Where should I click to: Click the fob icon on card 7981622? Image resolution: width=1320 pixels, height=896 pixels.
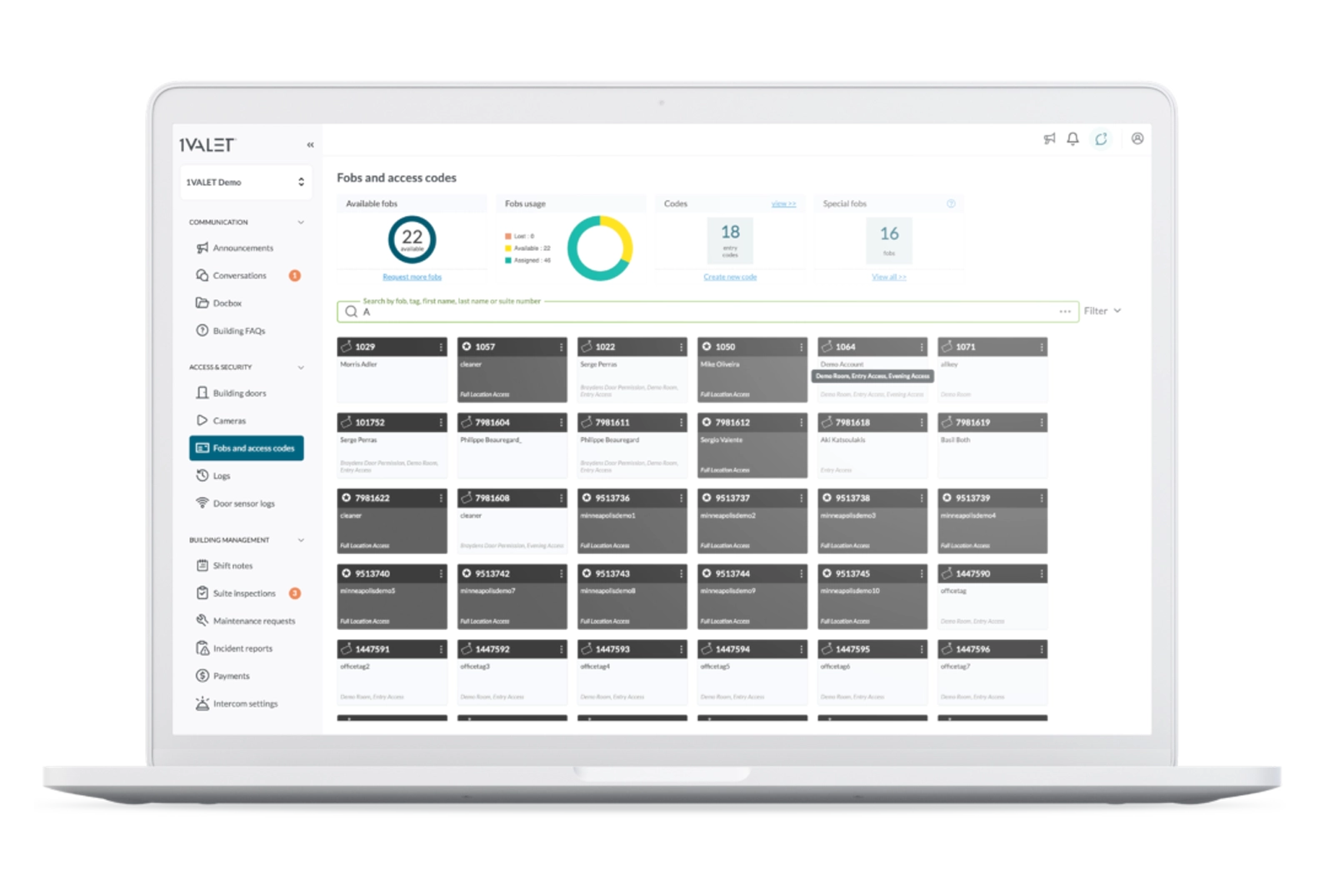[347, 498]
